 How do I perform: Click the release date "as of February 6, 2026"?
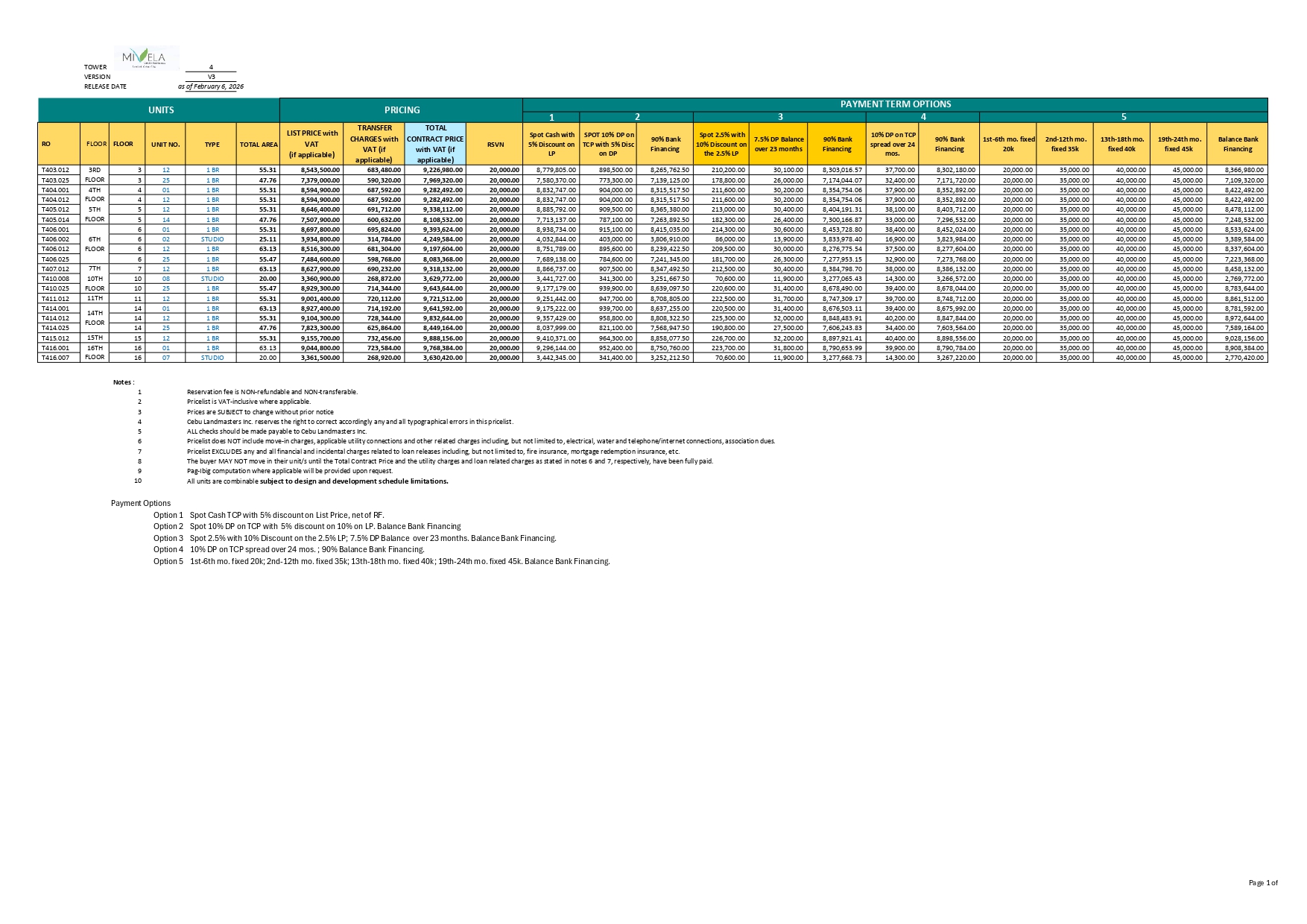[x=211, y=86]
